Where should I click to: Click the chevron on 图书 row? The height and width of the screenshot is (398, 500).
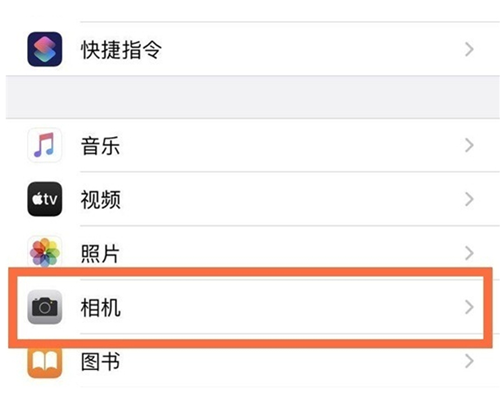469,361
